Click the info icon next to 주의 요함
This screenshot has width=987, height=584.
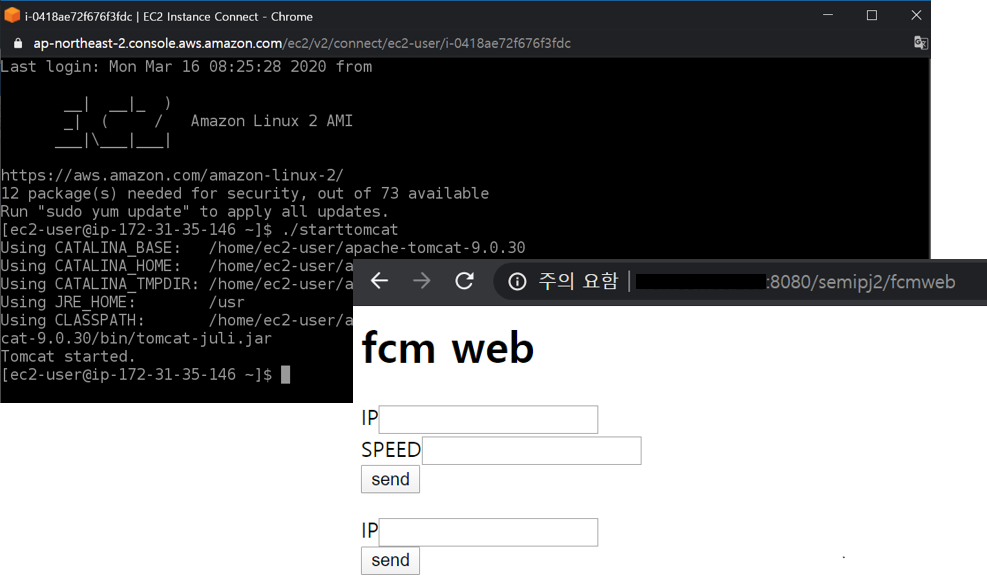516,281
